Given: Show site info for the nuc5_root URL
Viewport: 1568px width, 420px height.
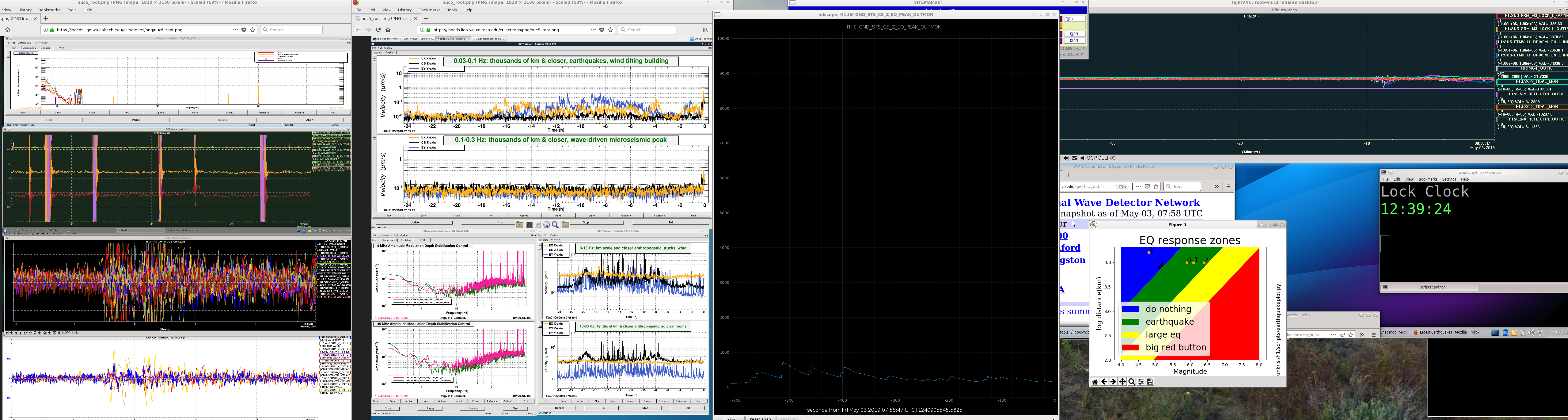Looking at the screenshot, I should tap(422, 29).
